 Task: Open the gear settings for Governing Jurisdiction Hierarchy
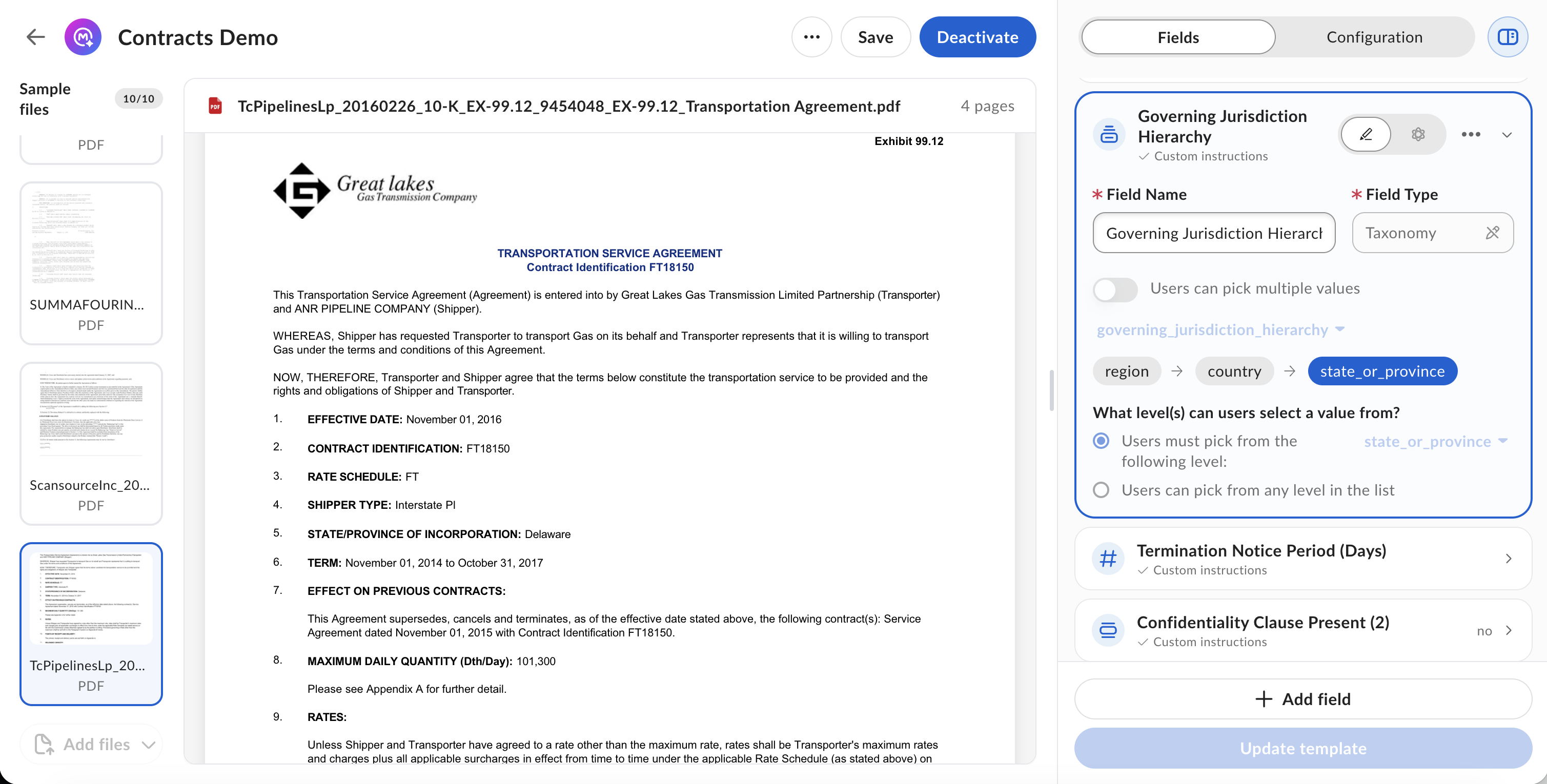(1418, 134)
